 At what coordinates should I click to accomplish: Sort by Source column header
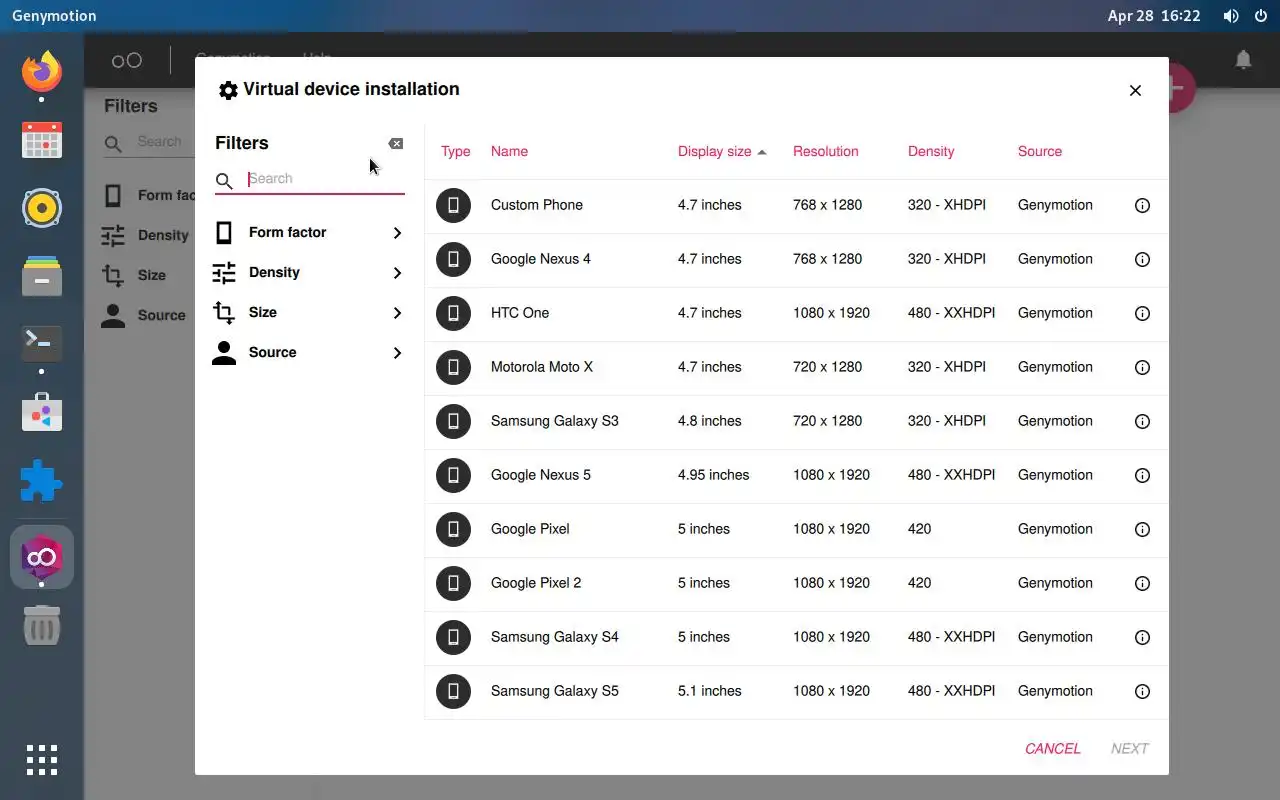1040,151
